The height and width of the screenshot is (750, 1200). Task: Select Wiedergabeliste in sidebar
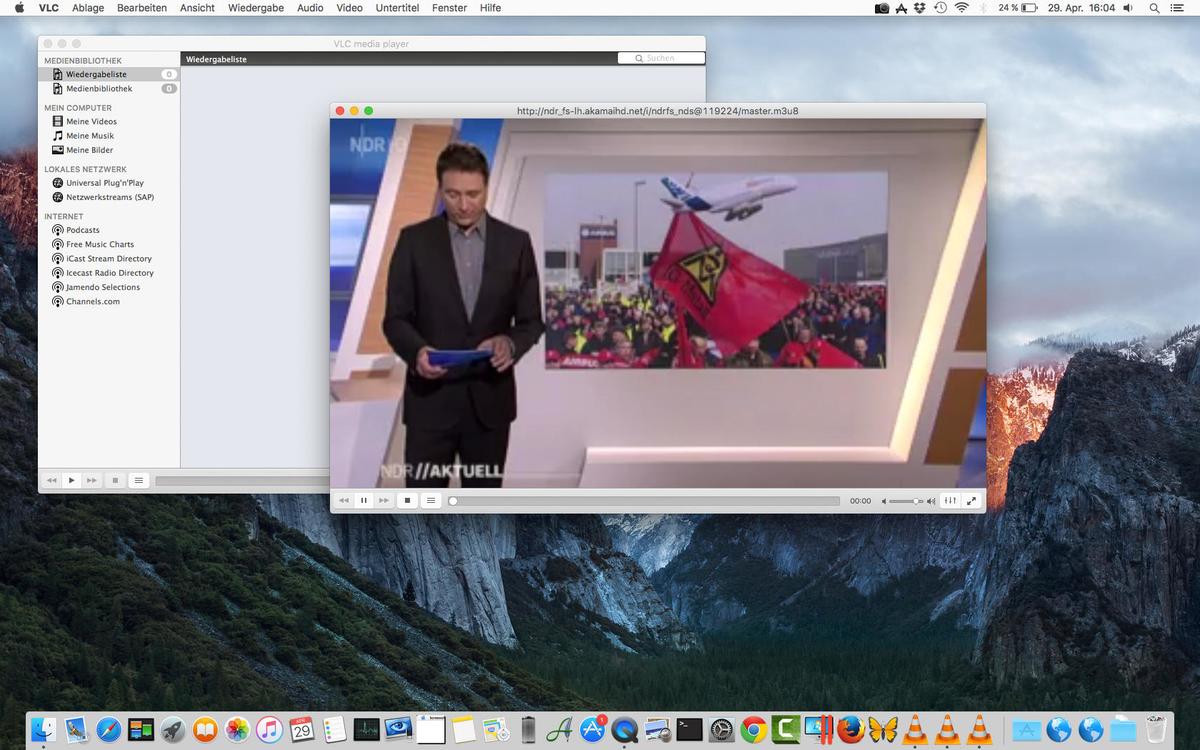(109, 74)
